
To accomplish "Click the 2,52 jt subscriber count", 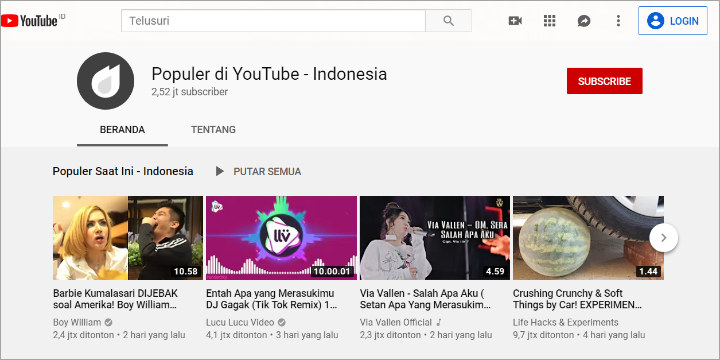I will [190, 92].
